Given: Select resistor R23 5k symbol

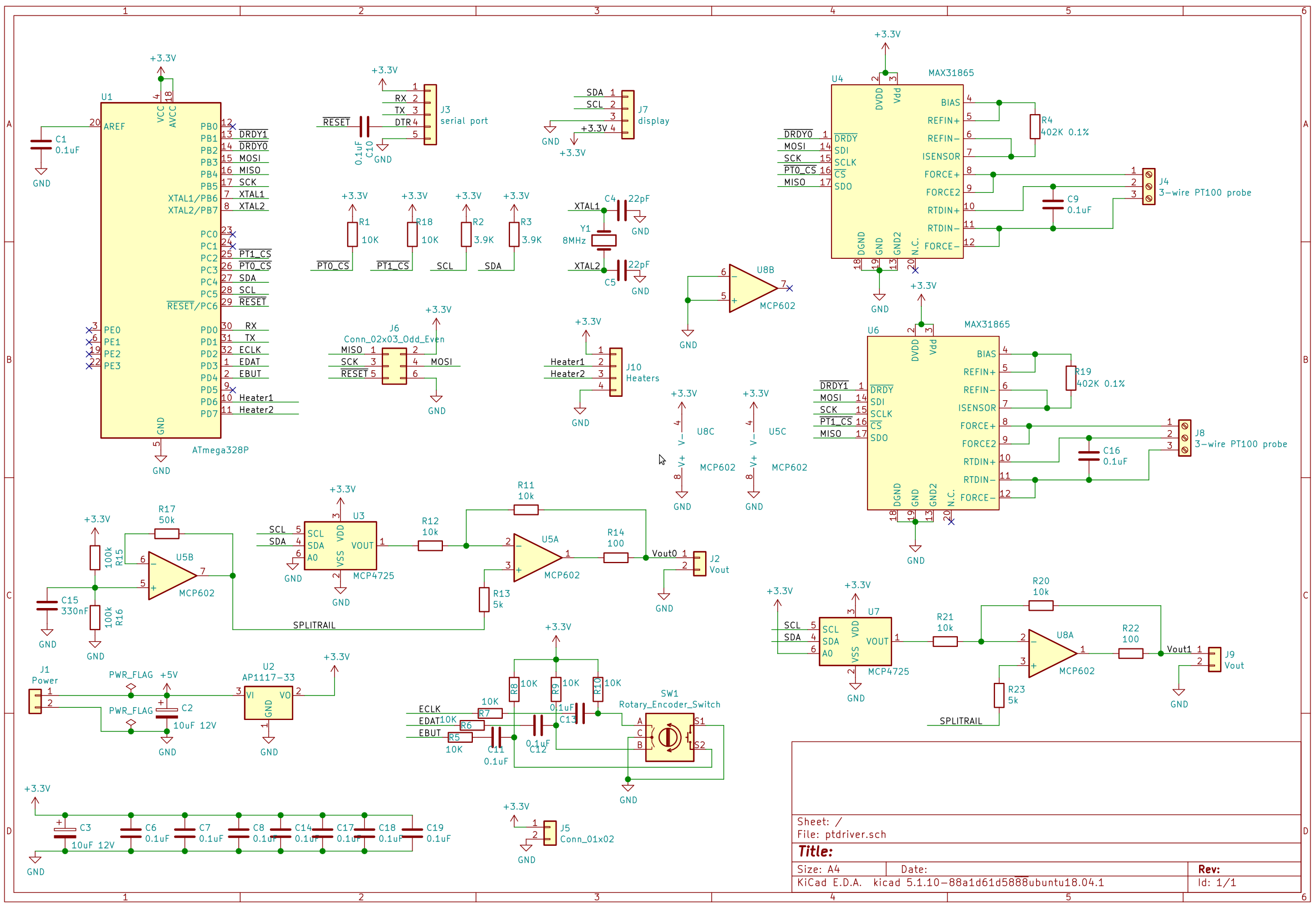Looking at the screenshot, I should pyautogui.click(x=999, y=696).
